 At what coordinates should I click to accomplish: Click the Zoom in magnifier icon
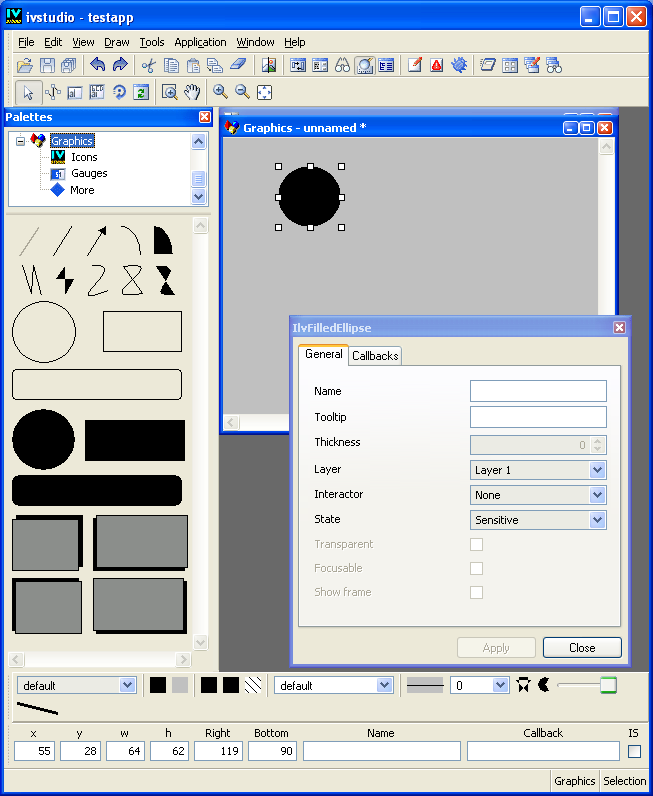click(220, 92)
